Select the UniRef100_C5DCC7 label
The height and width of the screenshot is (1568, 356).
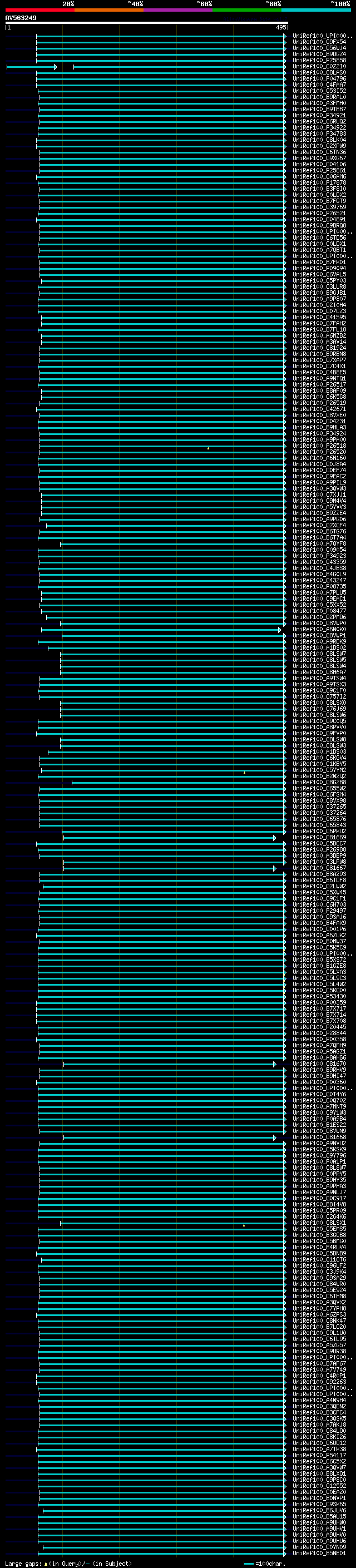tap(319, 844)
